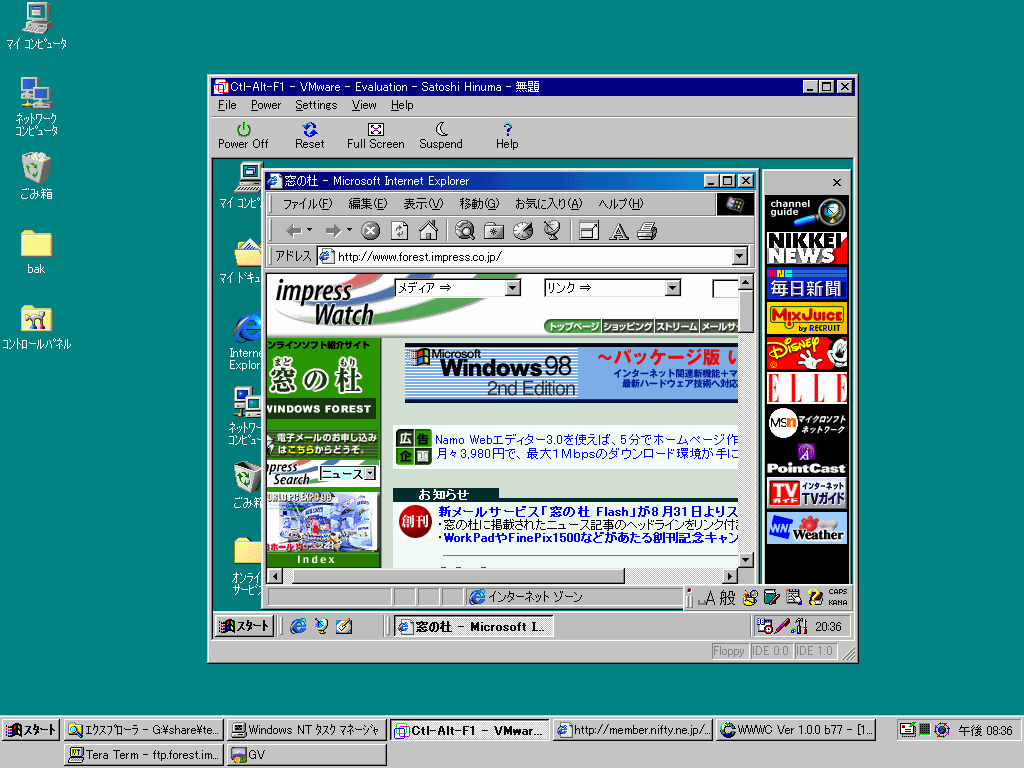Go back in Internet Explorer
Viewport: 1024px width, 768px height.
tap(294, 231)
